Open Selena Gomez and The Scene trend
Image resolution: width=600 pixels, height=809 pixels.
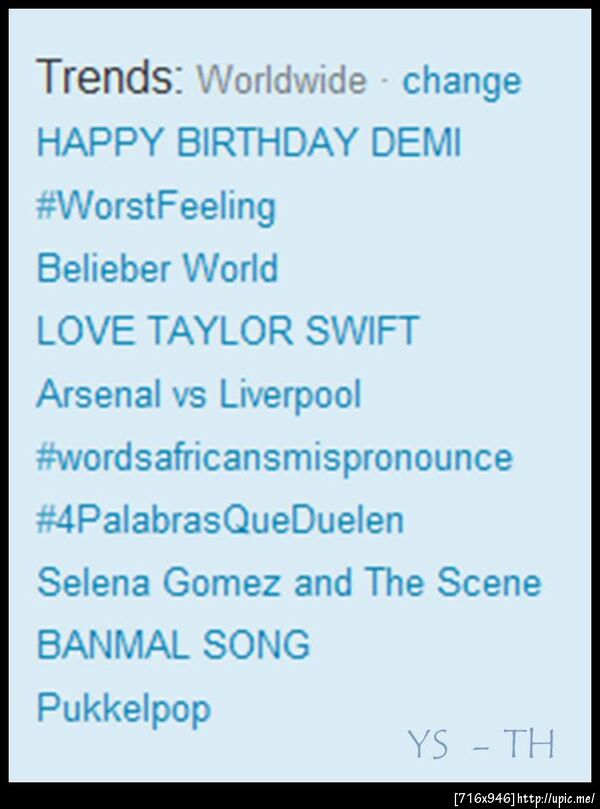pyautogui.click(x=288, y=583)
